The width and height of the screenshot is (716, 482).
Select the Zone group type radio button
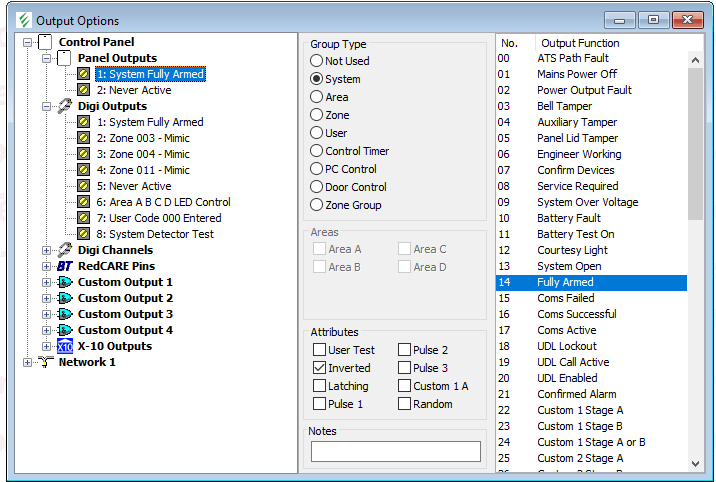click(x=317, y=115)
